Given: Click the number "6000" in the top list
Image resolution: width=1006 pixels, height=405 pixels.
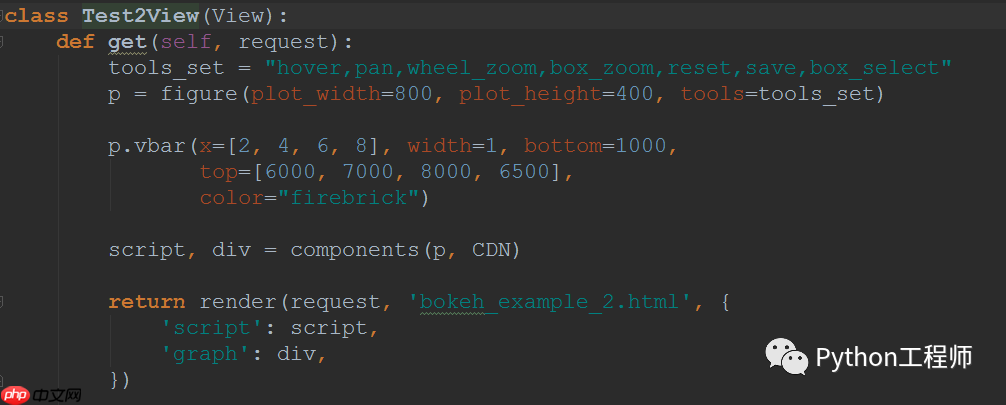Looking at the screenshot, I should pyautogui.click(x=290, y=172).
